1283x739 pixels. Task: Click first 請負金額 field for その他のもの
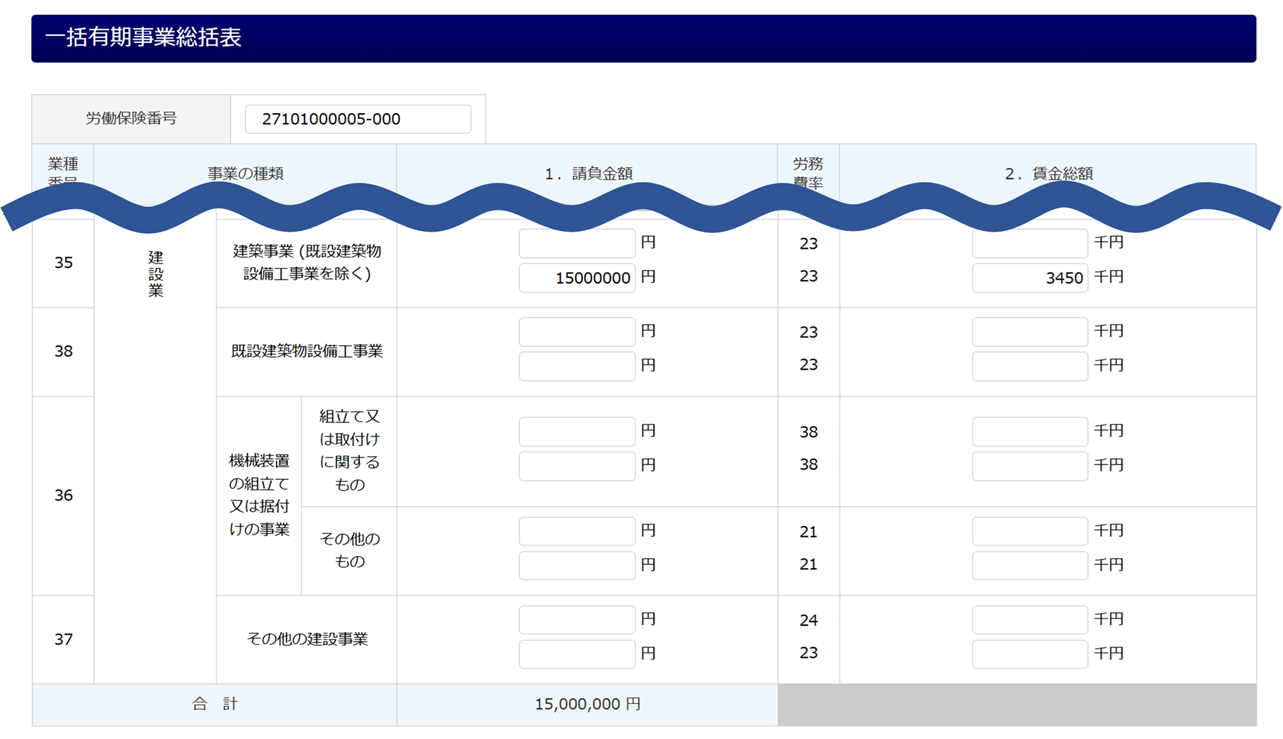coord(577,532)
